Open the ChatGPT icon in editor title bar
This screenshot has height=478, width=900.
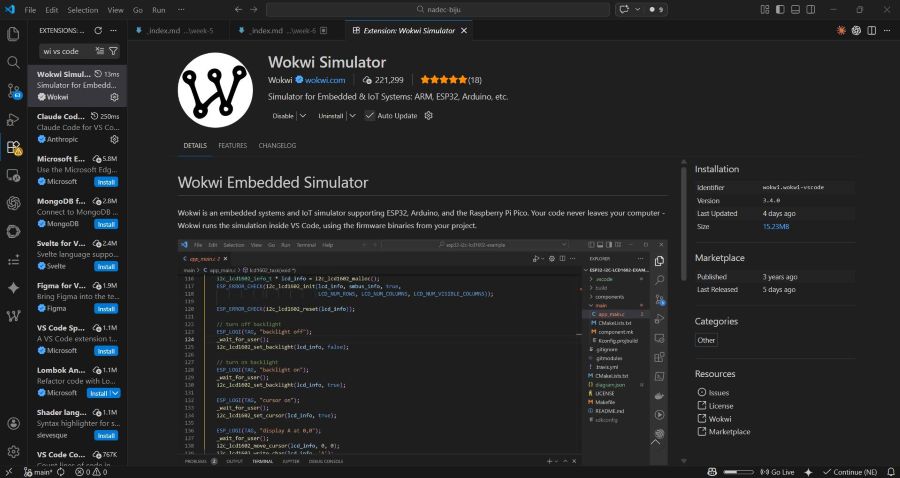(x=856, y=30)
